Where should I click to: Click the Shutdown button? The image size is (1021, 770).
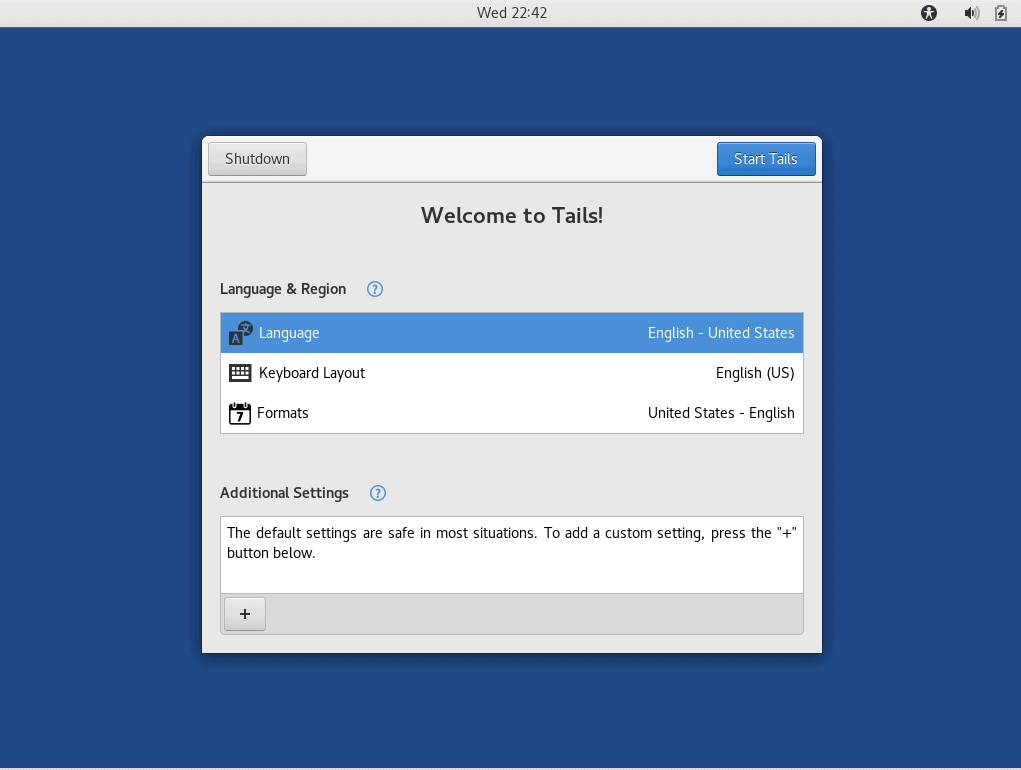coord(257,159)
